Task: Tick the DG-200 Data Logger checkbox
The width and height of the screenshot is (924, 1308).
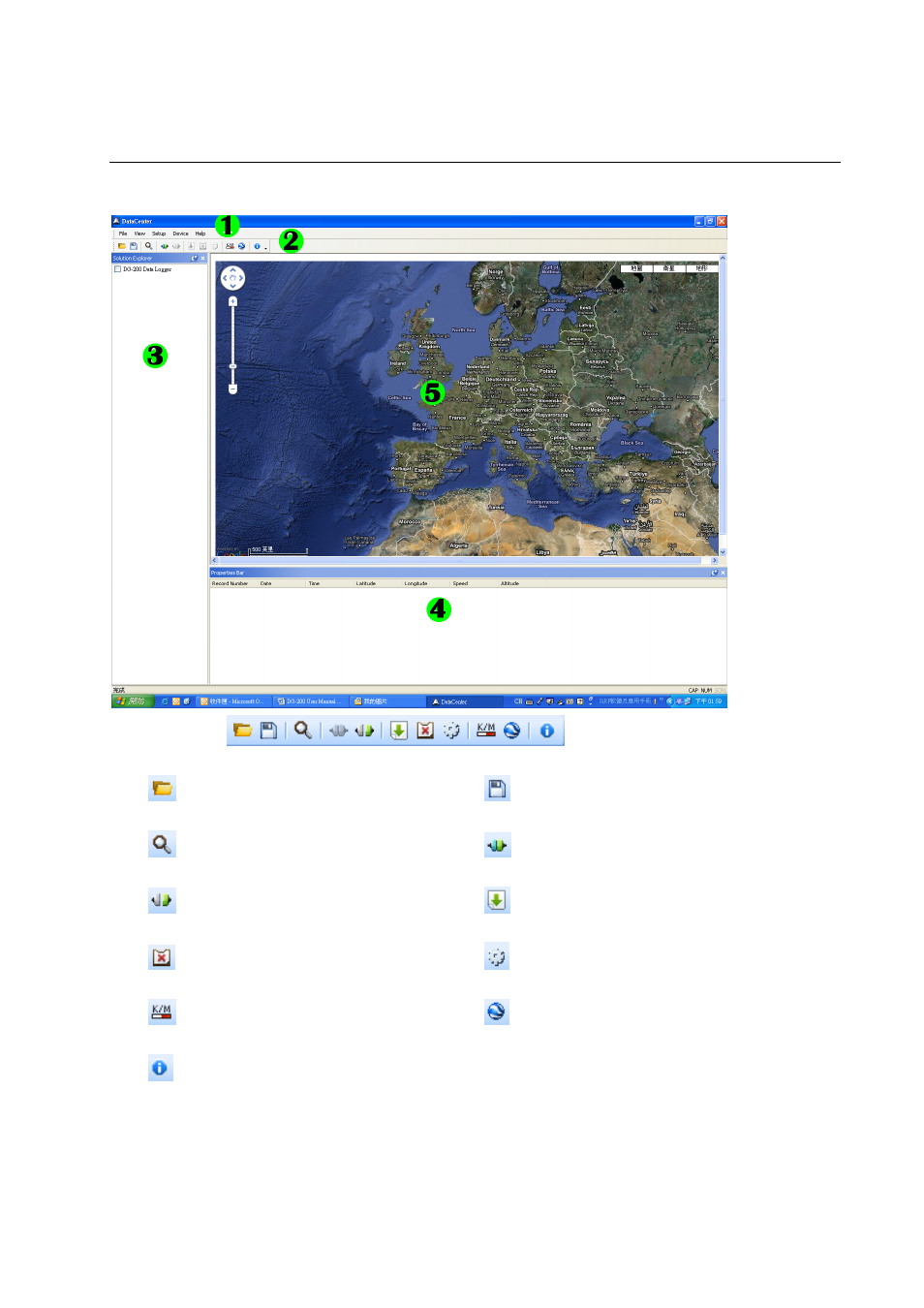Action: tap(118, 269)
